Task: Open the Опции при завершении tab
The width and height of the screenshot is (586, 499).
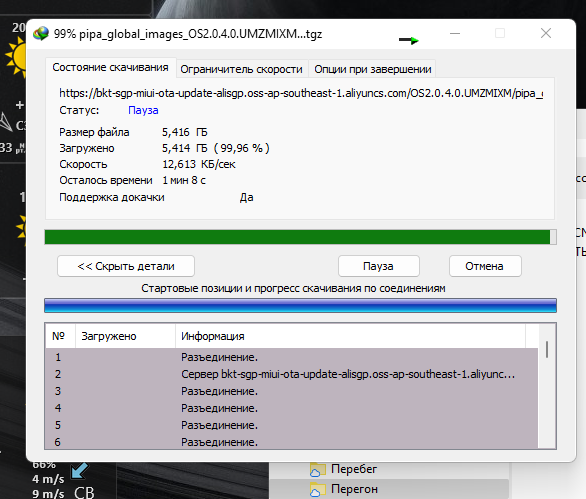Action: pyautogui.click(x=373, y=69)
